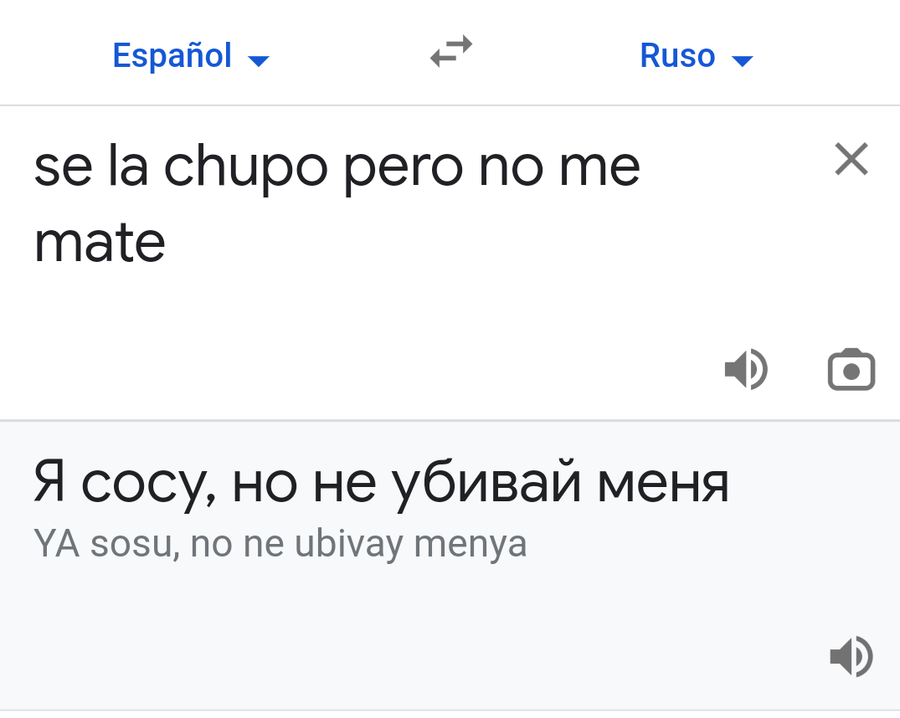This screenshot has width=900, height=718.
Task: Click blank area of the translation panel
Action: [x=400, y=640]
